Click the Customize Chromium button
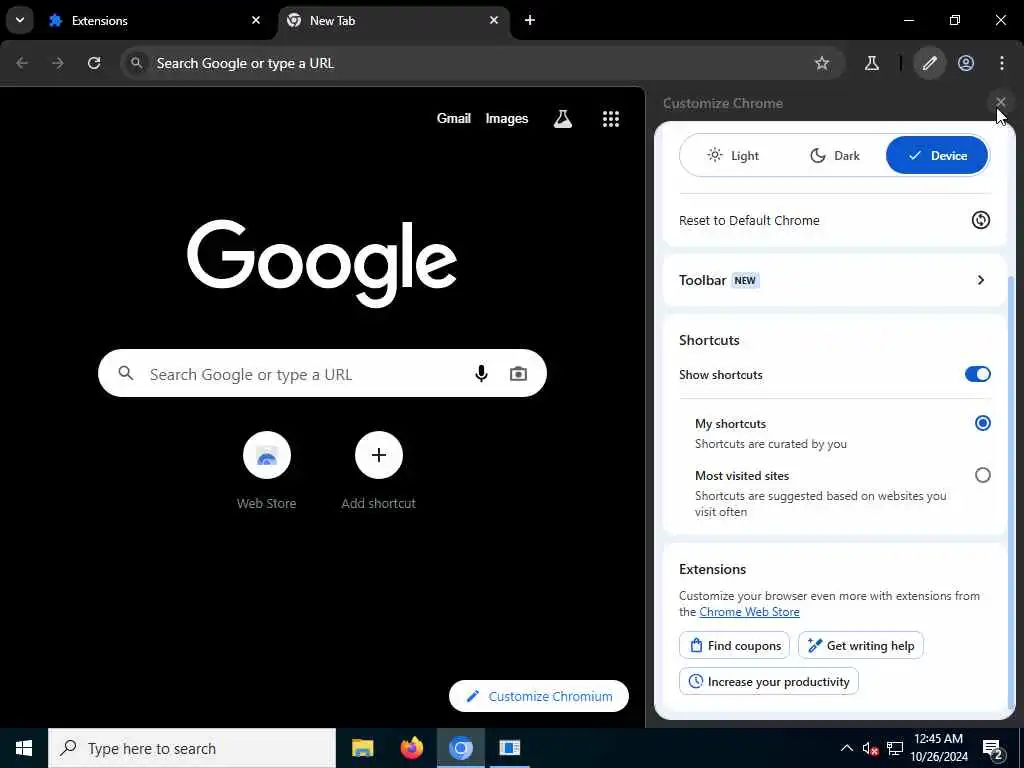 [539, 696]
